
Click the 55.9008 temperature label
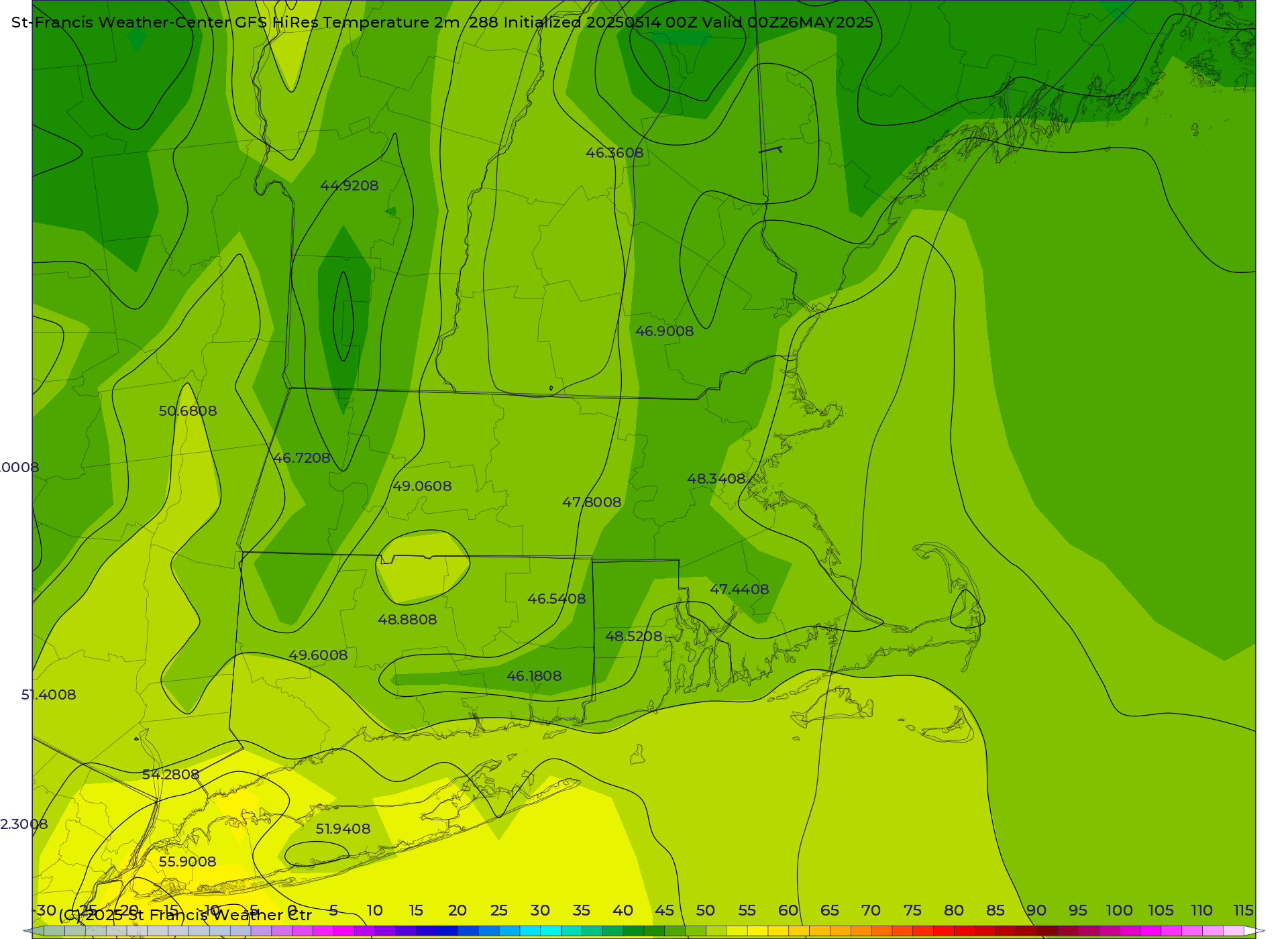(187, 862)
